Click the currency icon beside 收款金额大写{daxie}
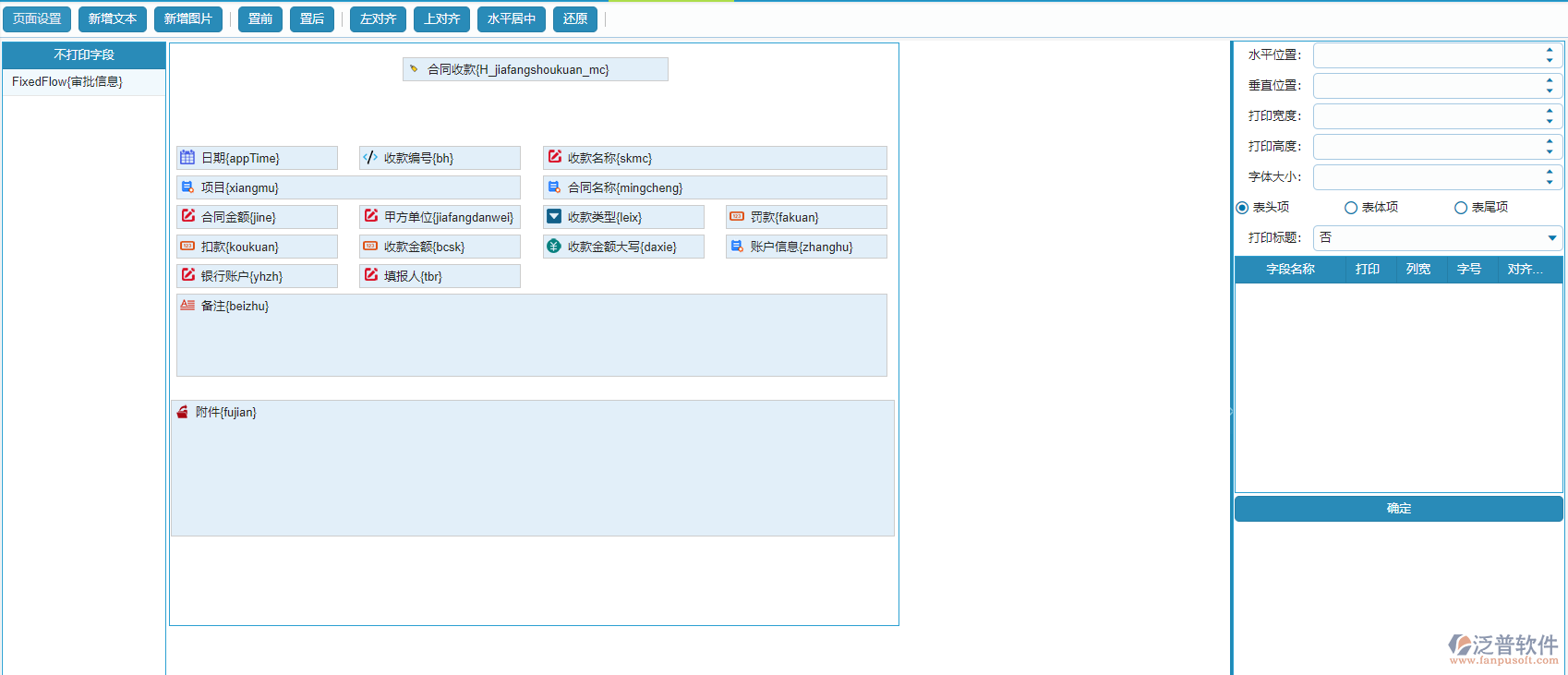This screenshot has width=1568, height=675. pos(554,247)
